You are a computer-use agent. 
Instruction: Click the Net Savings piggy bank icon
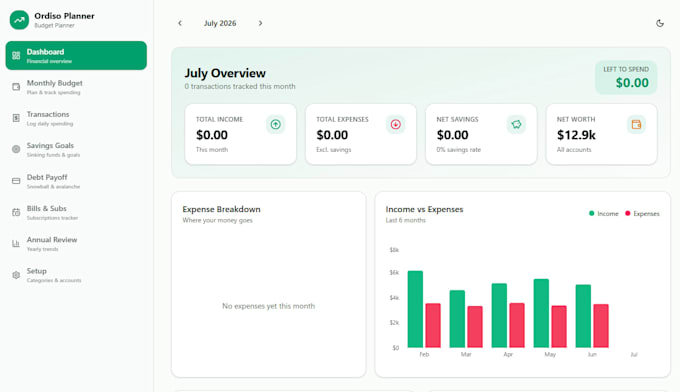tap(516, 124)
